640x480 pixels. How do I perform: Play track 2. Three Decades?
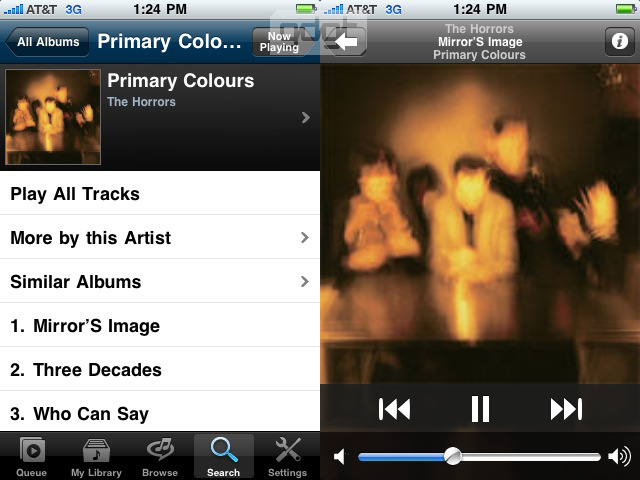(x=160, y=370)
